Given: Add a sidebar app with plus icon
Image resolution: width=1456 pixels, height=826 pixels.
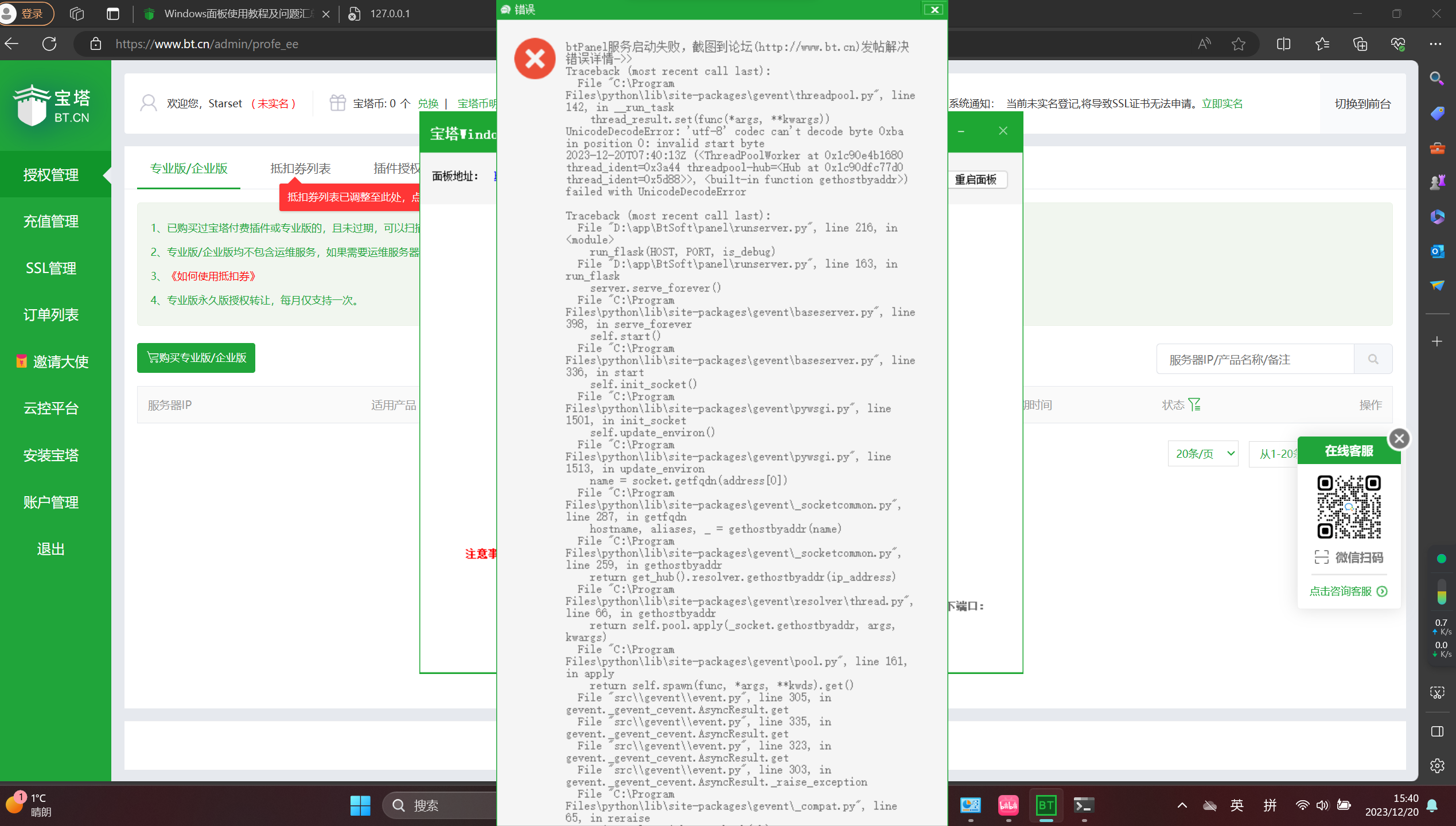Looking at the screenshot, I should click(1437, 342).
